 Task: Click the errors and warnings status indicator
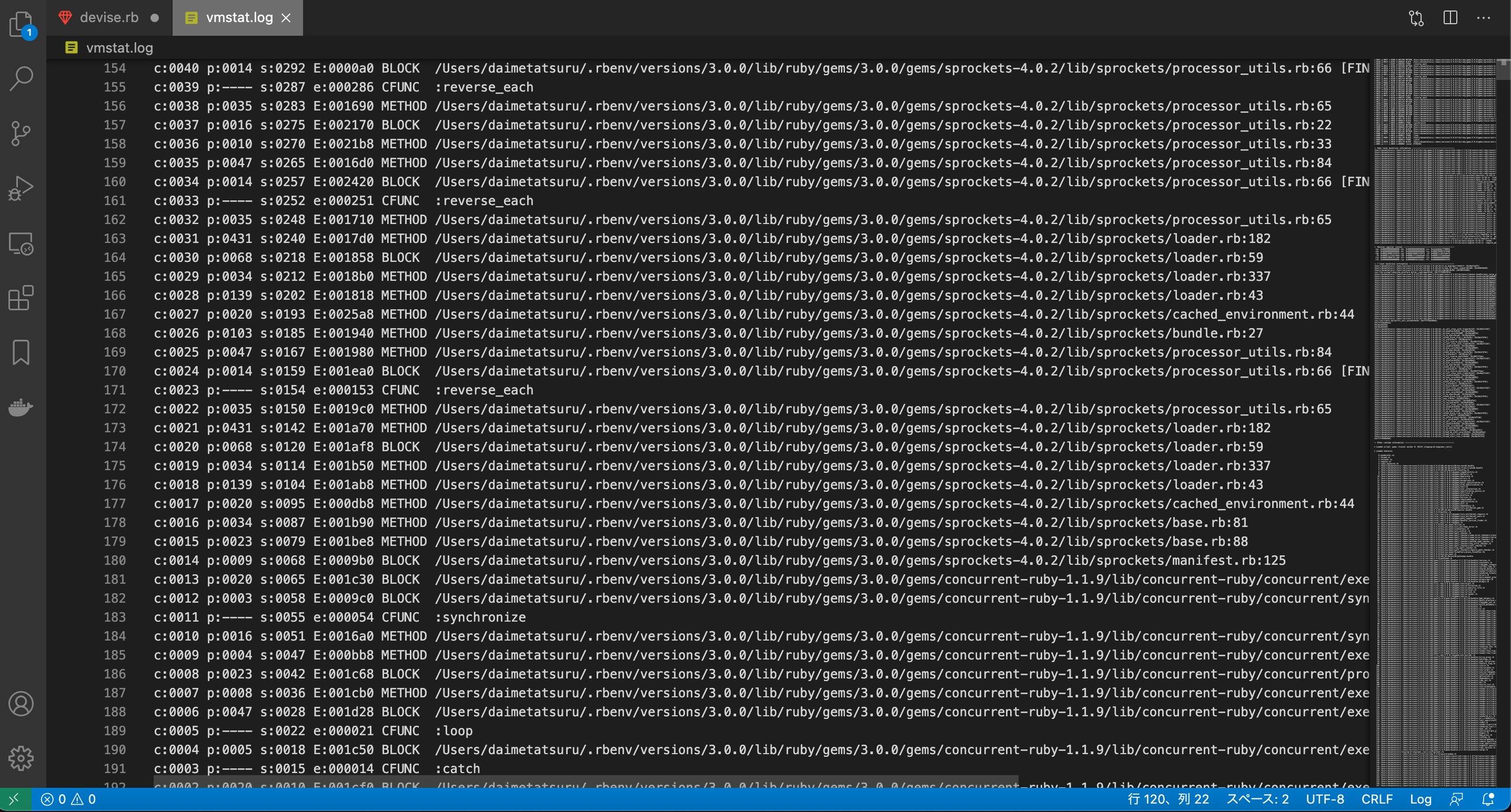pyautogui.click(x=68, y=799)
